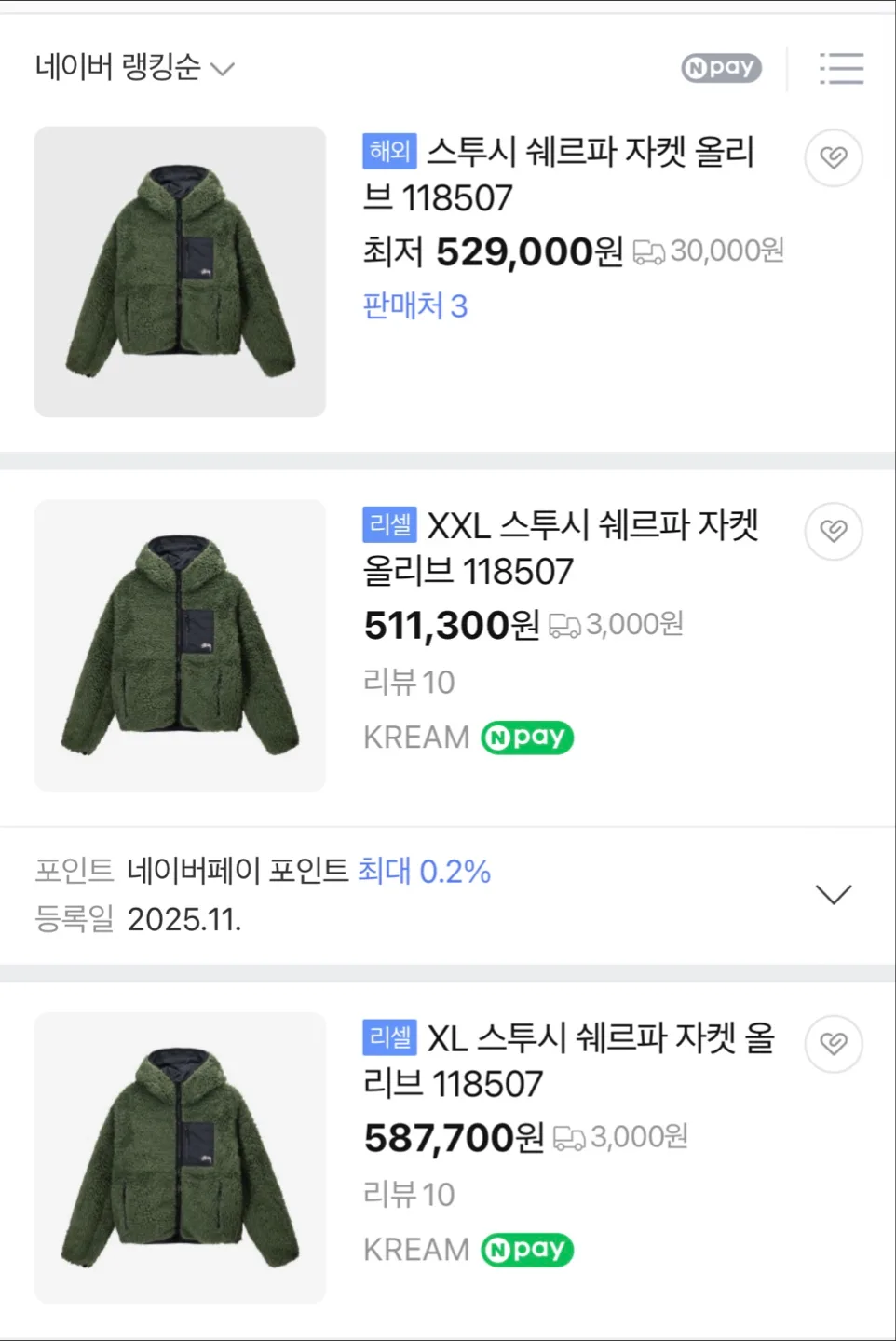Viewport: 896px width, 1341px height.
Task: Switch to list view layout icon
Action: pos(841,69)
